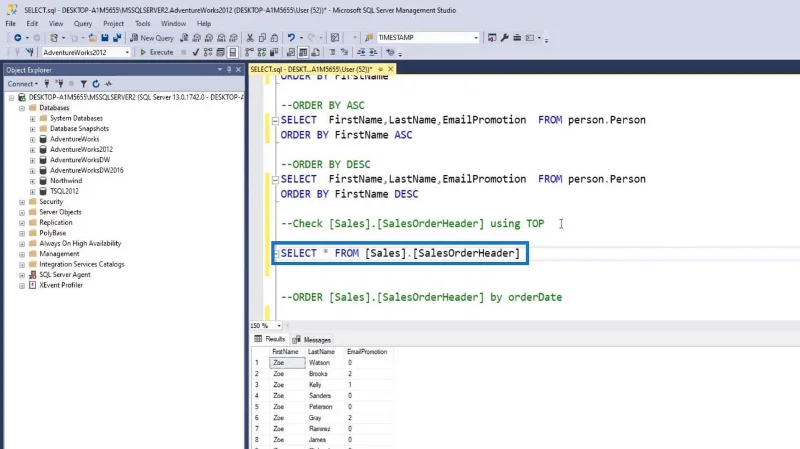Click the Execute button
The height and width of the screenshot is (449, 800).
(x=157, y=52)
